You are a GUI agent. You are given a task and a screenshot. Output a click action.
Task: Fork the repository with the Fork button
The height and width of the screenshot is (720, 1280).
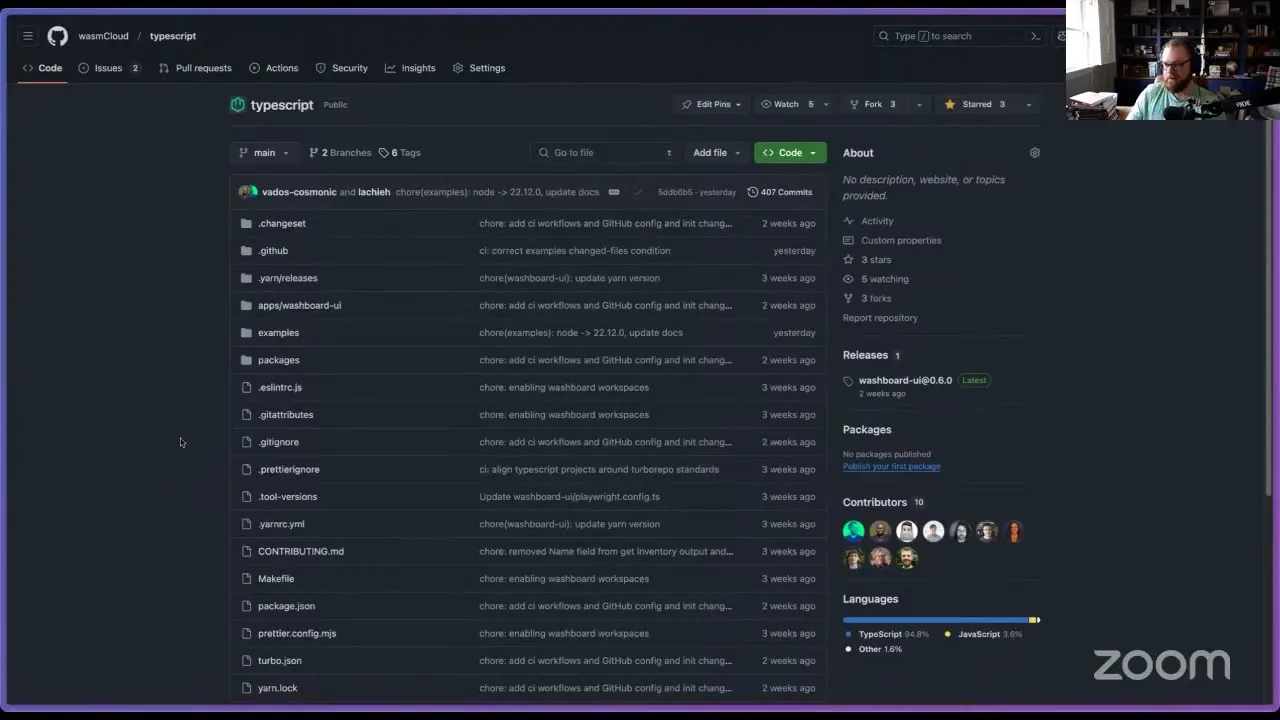[x=873, y=104]
